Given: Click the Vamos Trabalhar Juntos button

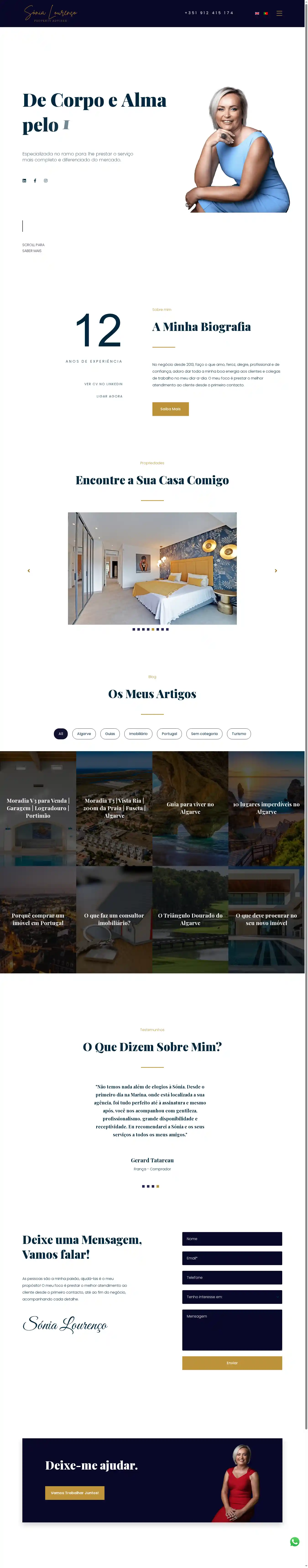Looking at the screenshot, I should coord(74,1493).
